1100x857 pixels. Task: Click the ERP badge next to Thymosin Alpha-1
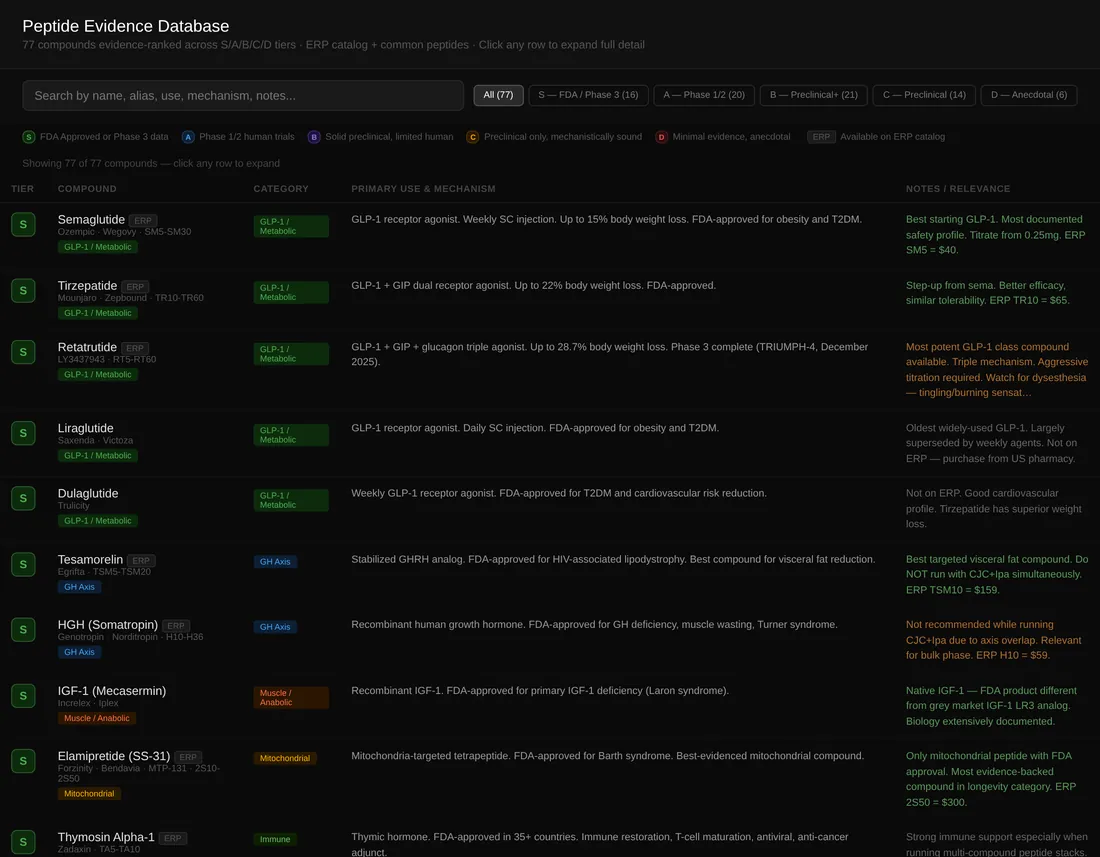(x=173, y=838)
